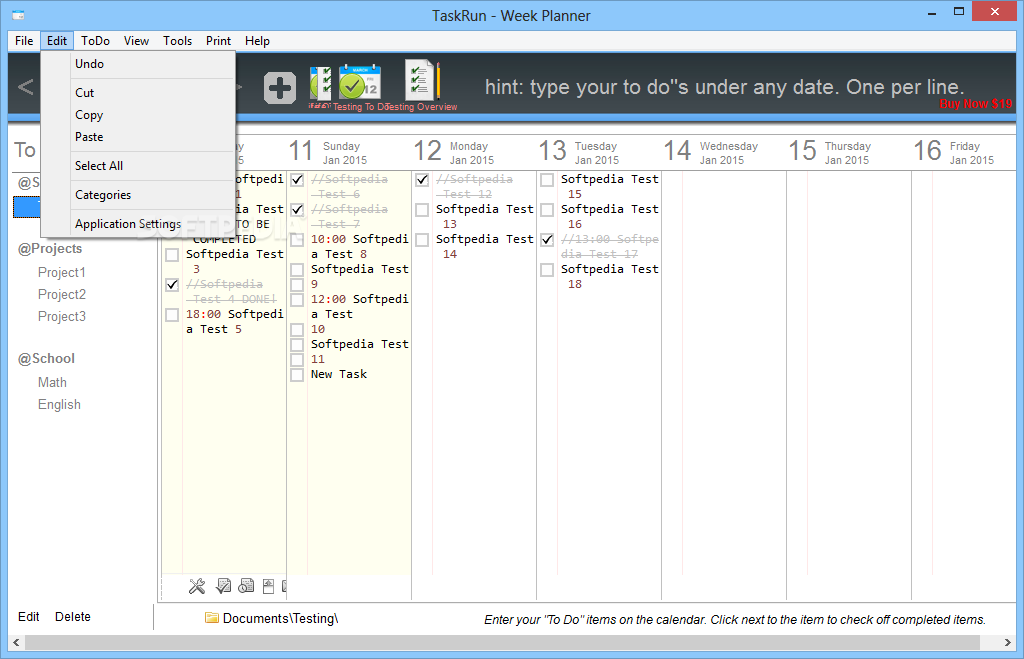Viewport: 1024px width, 659px height.
Task: Click the checkmarked document icon below Saturday column
Action: [223, 586]
